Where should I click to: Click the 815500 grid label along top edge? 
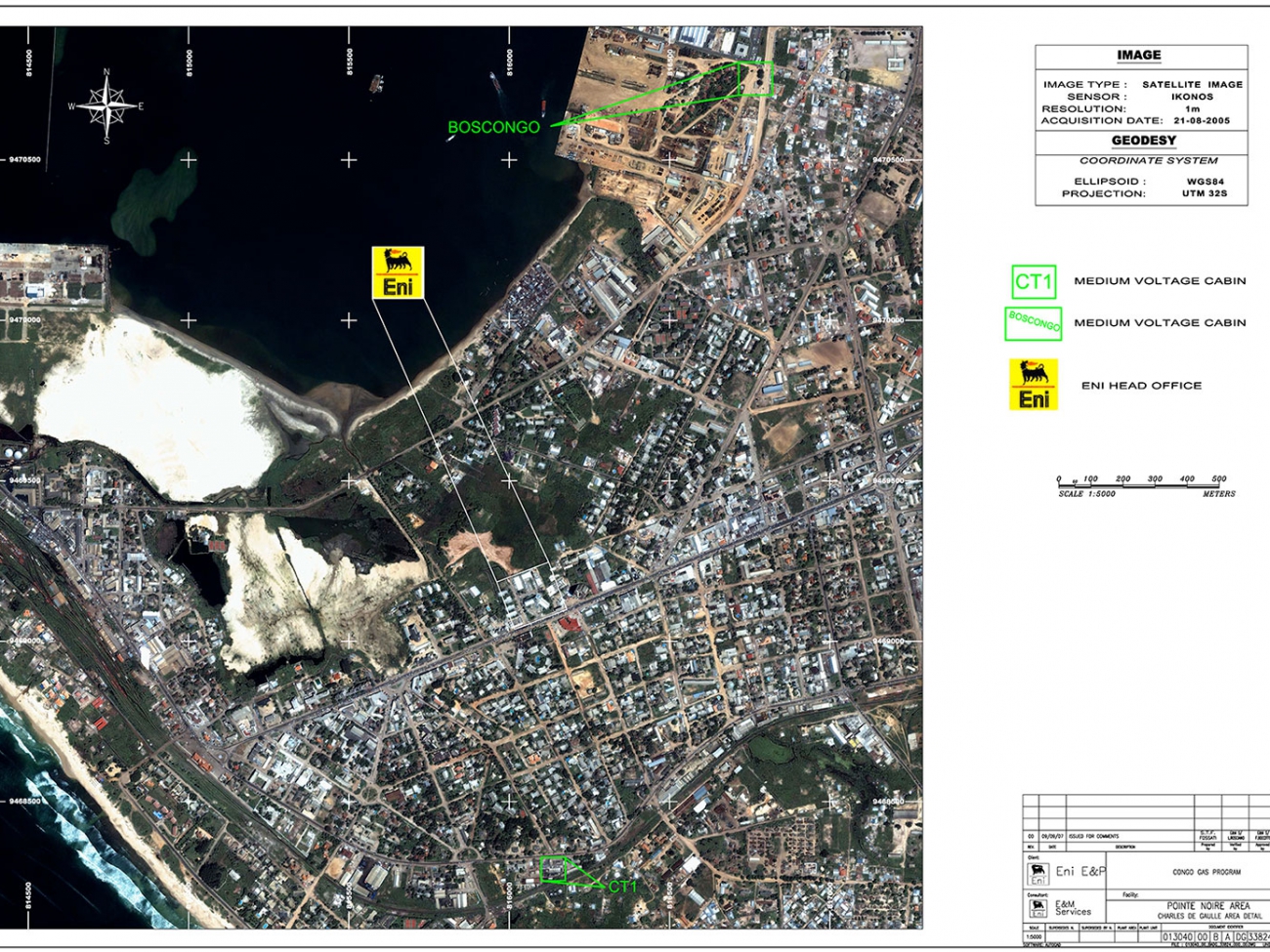(350, 62)
